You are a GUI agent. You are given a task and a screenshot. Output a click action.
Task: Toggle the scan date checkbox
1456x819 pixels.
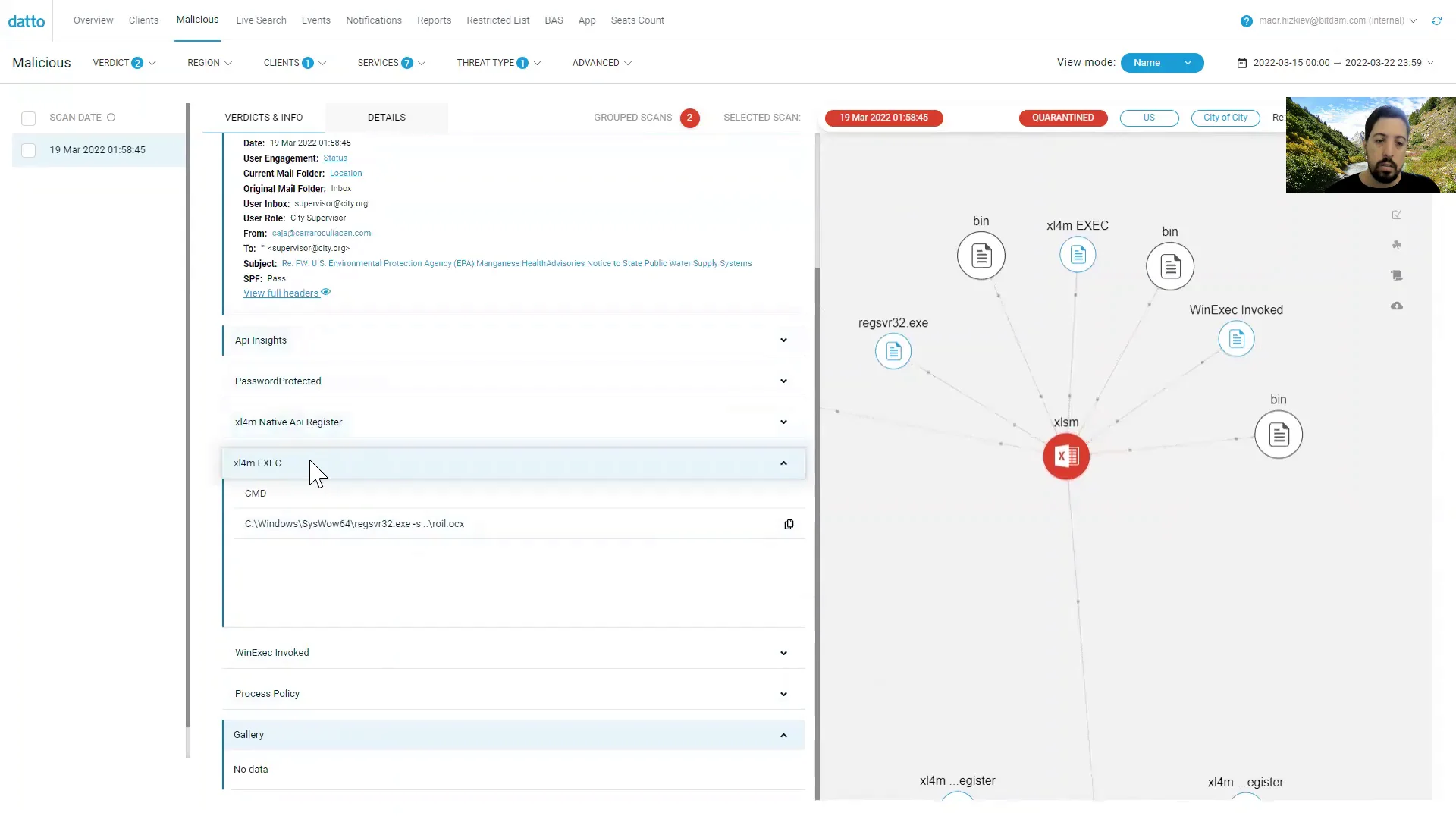coord(28,117)
